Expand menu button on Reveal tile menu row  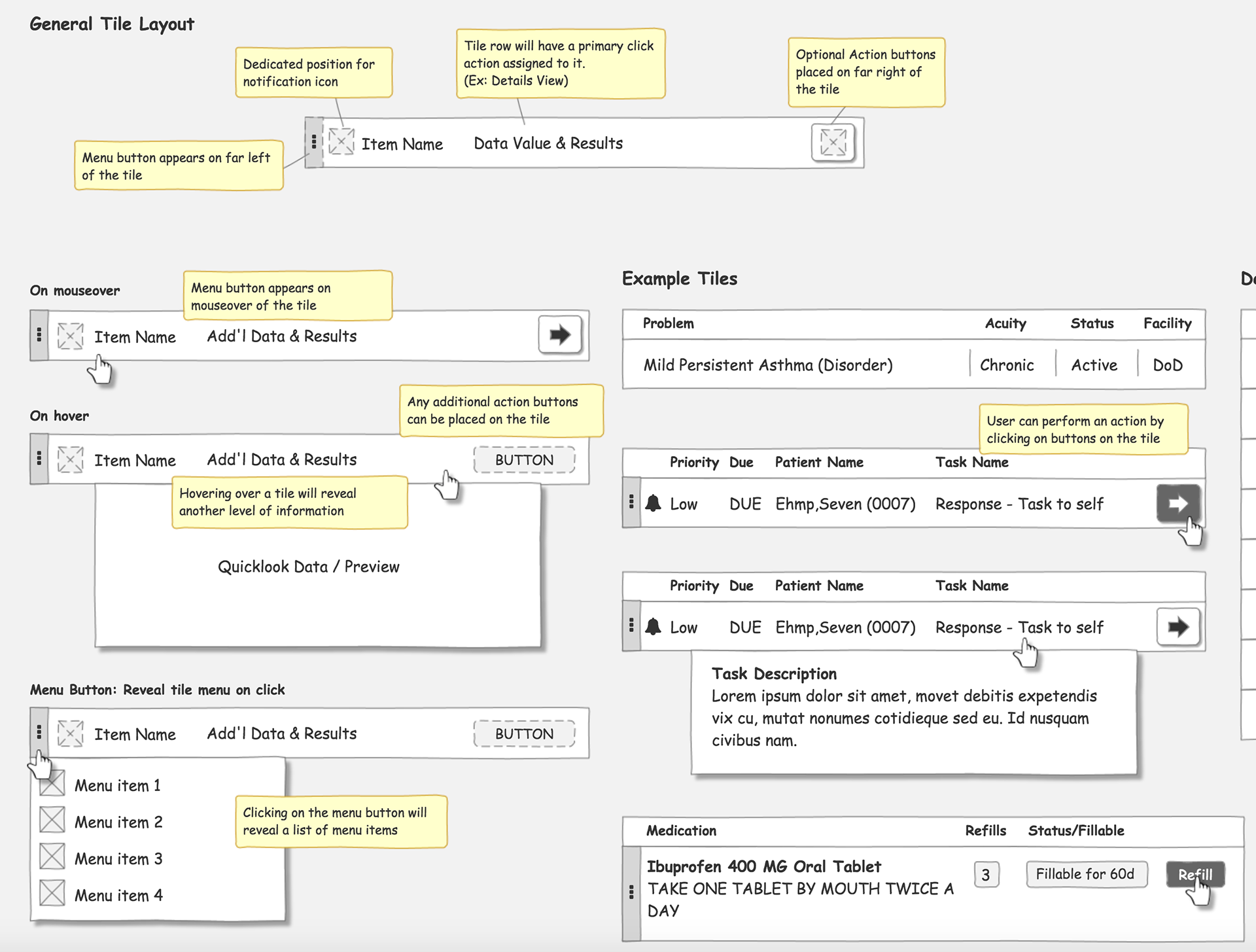[39, 732]
